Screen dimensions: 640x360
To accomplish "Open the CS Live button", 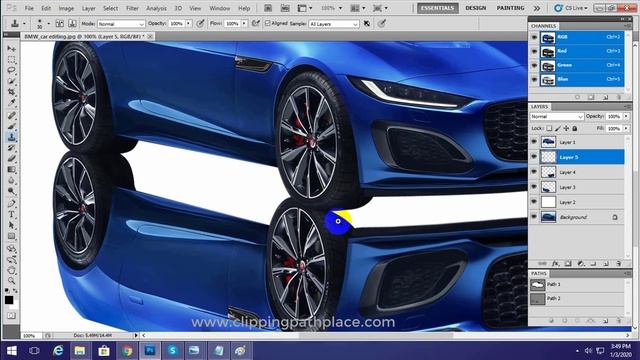I will [x=571, y=8].
